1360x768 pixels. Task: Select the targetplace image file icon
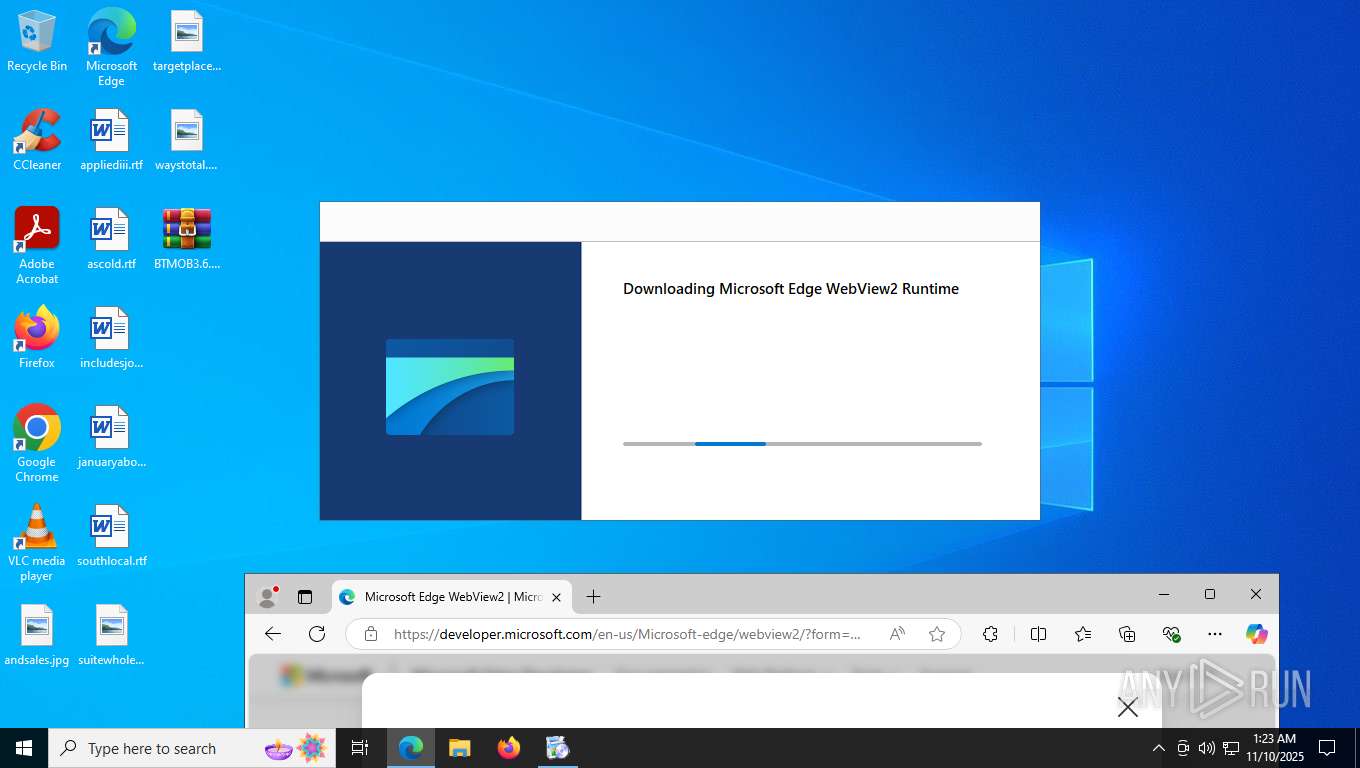pos(186,41)
